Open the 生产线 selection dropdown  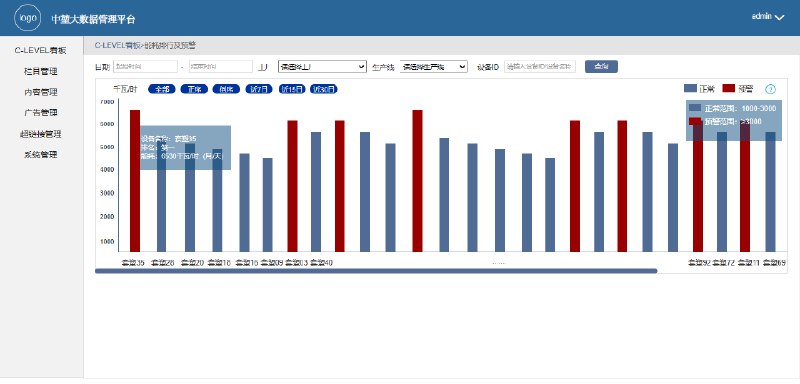(x=434, y=66)
